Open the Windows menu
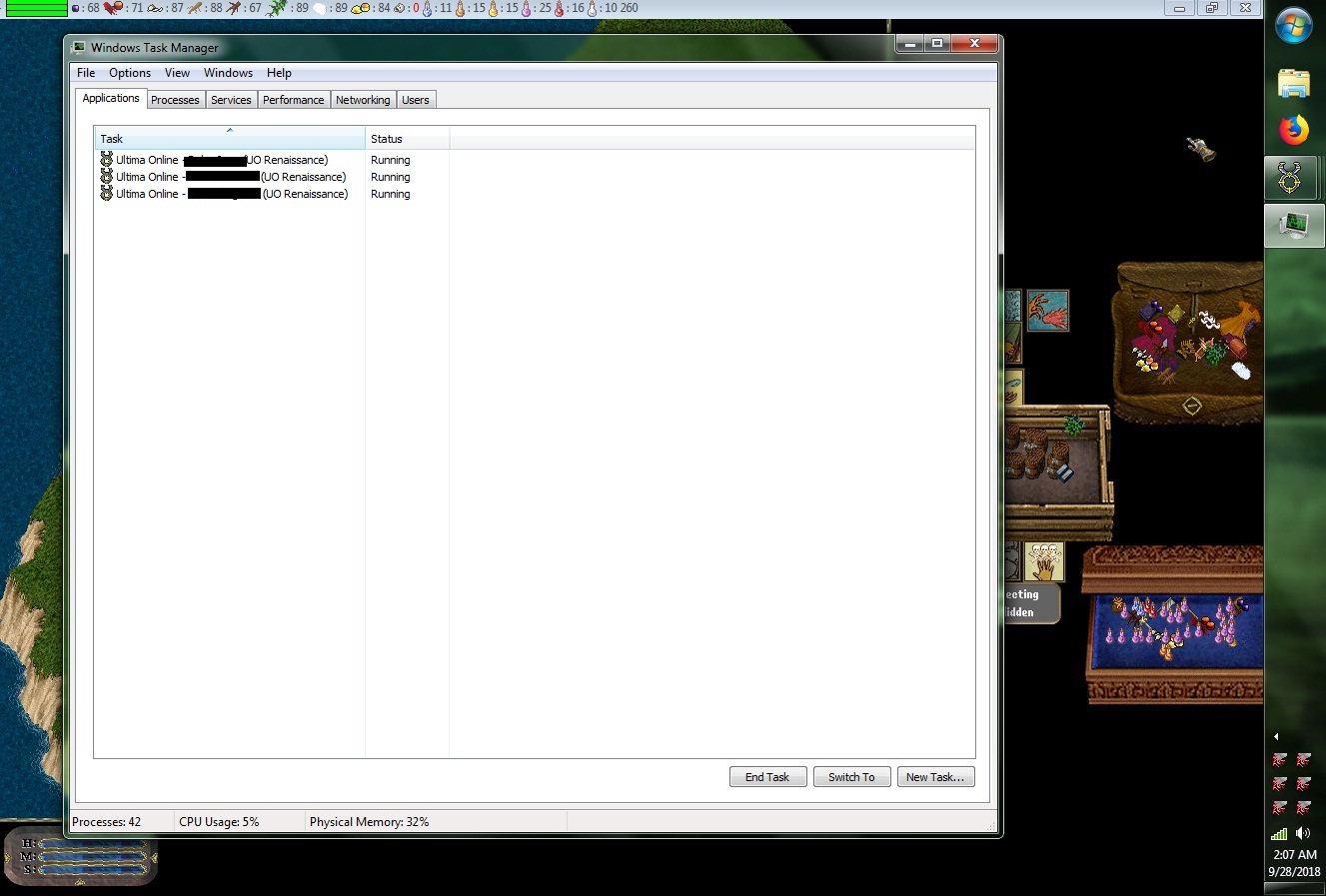 tap(228, 73)
